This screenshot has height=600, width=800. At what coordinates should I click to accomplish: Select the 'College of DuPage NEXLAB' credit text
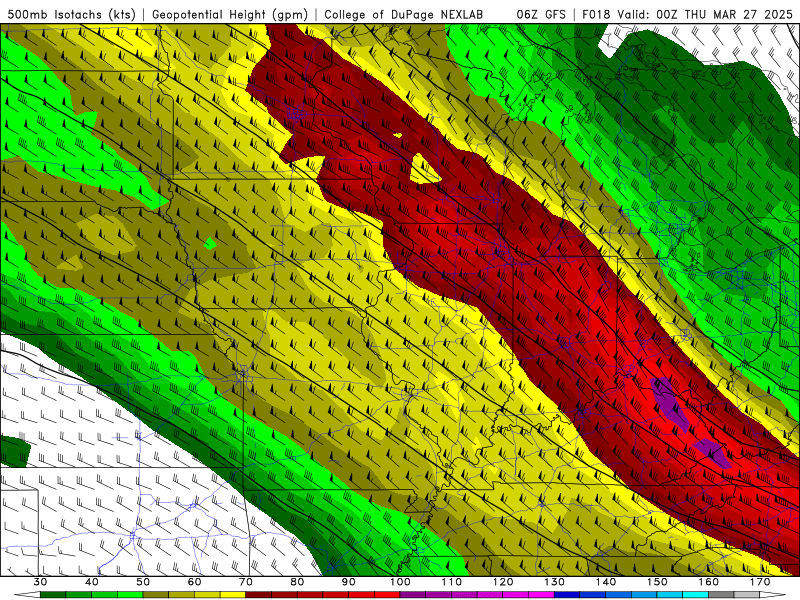click(404, 14)
